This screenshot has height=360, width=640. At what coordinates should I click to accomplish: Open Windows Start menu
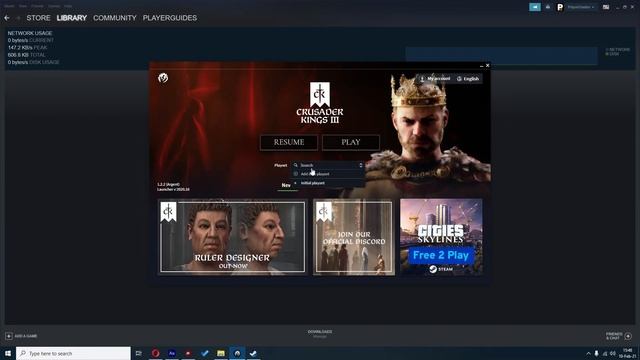click(x=8, y=353)
